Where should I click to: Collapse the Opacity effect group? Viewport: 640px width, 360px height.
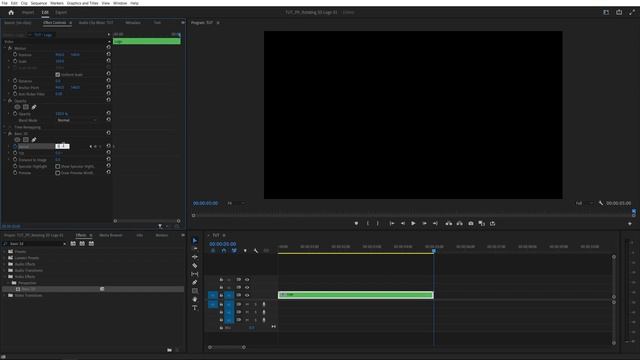click(x=5, y=100)
